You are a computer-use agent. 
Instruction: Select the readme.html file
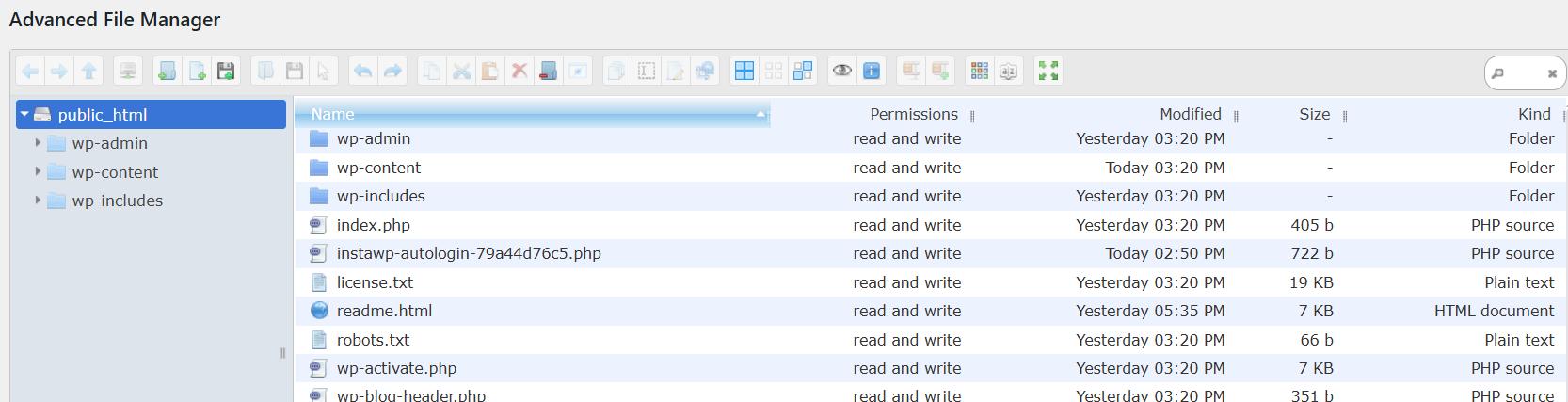click(931, 311)
